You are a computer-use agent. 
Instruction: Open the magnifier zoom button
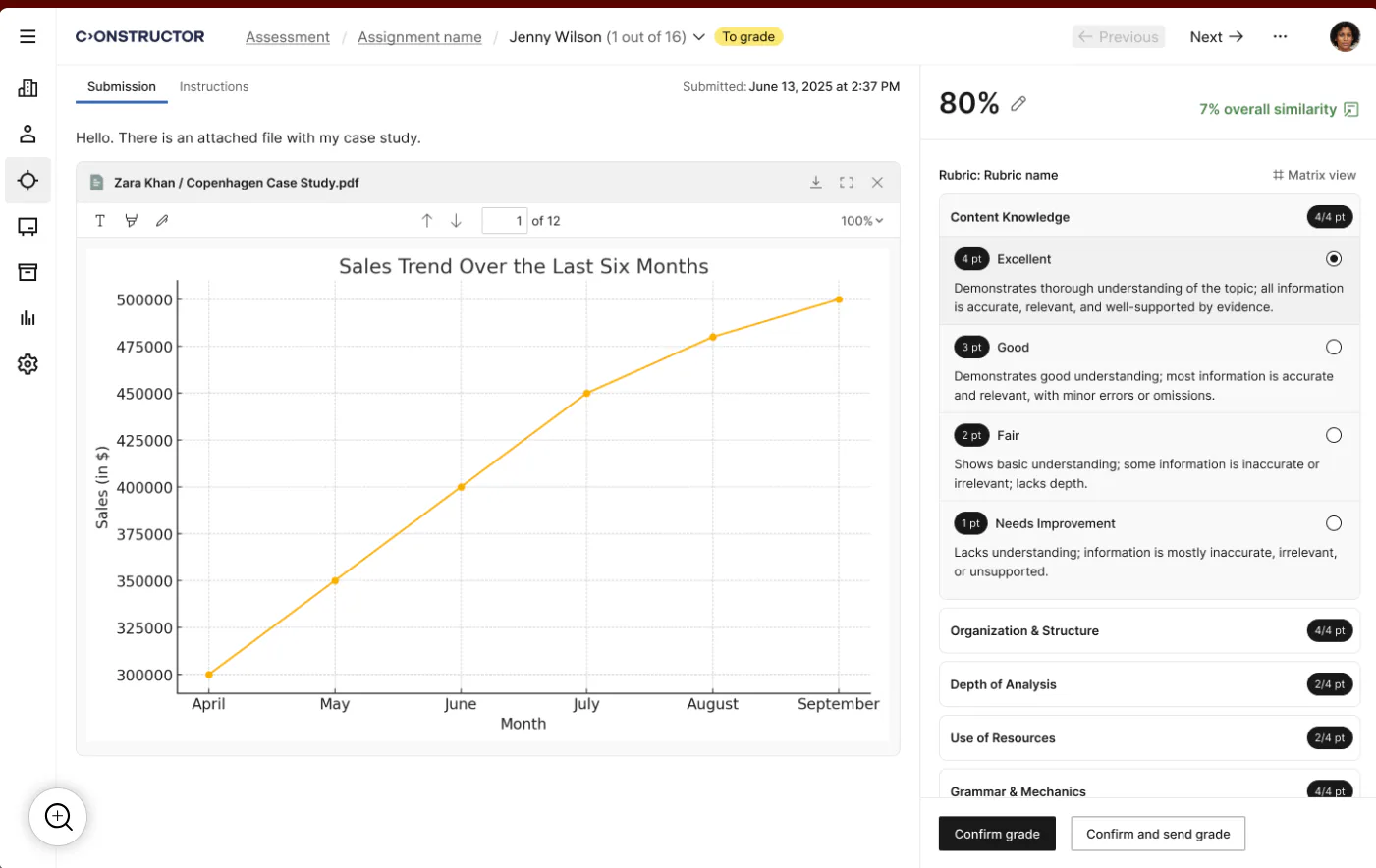coord(58,817)
